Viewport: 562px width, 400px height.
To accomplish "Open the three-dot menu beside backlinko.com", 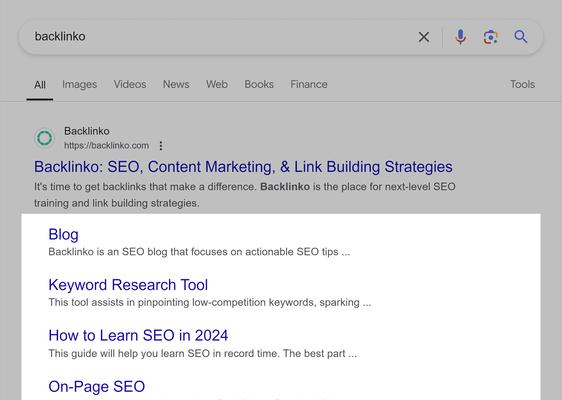I will coord(161,146).
